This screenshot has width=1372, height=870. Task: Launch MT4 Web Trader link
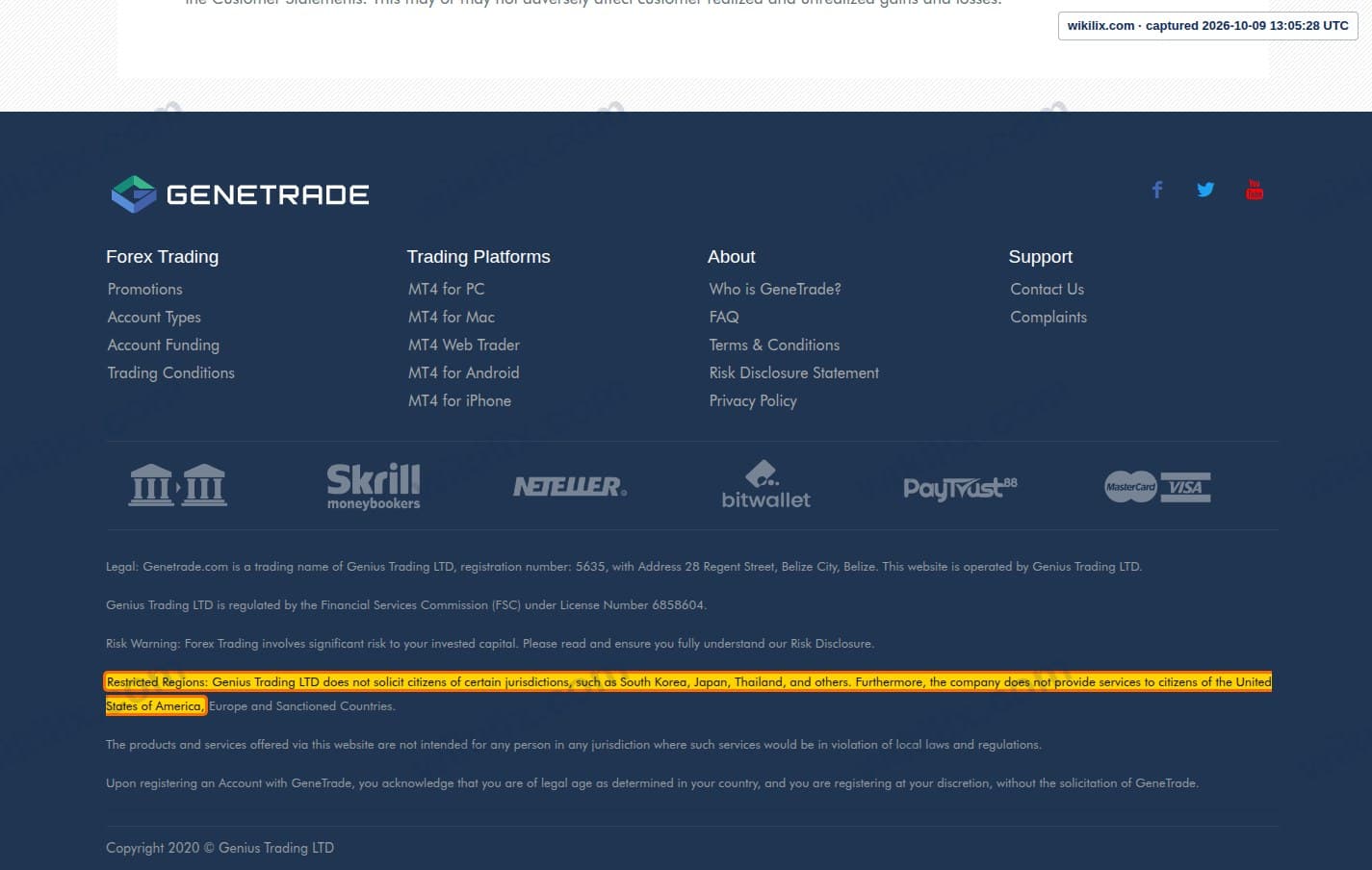[464, 345]
